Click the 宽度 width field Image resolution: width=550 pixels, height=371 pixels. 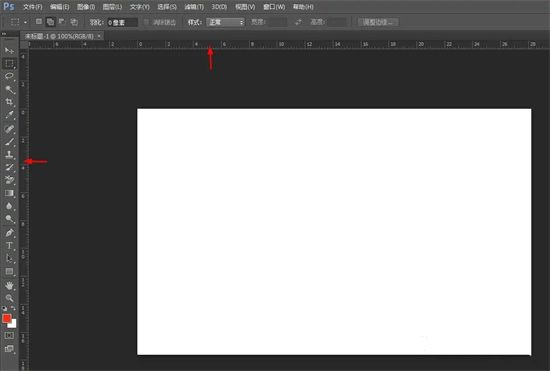point(277,22)
